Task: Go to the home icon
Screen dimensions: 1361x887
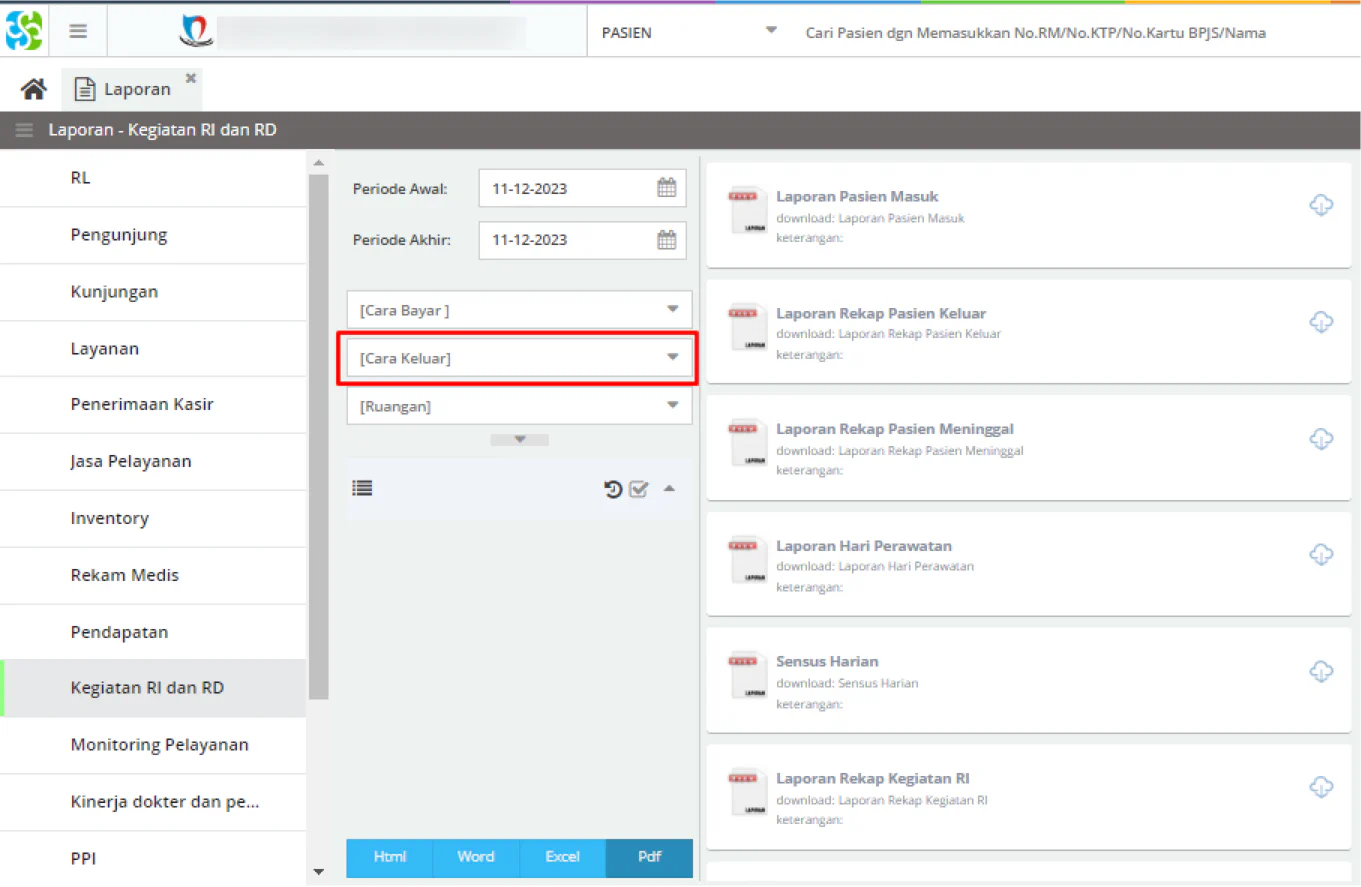Action: 34,89
